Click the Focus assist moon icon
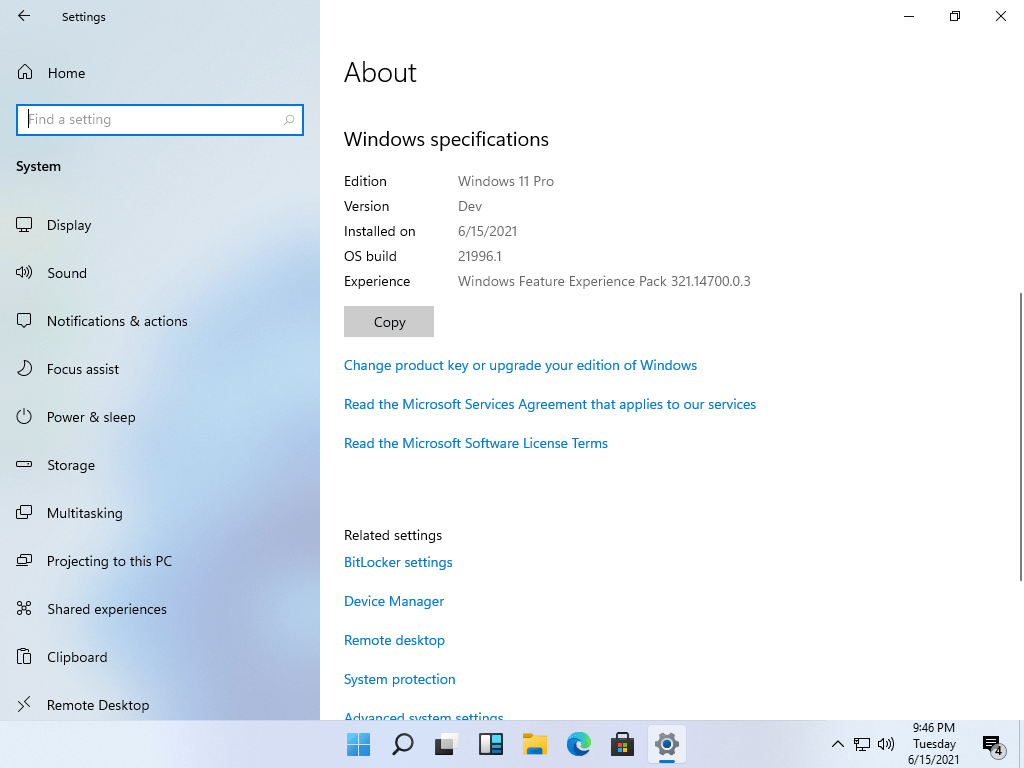Viewport: 1024px width, 768px height. 23,369
